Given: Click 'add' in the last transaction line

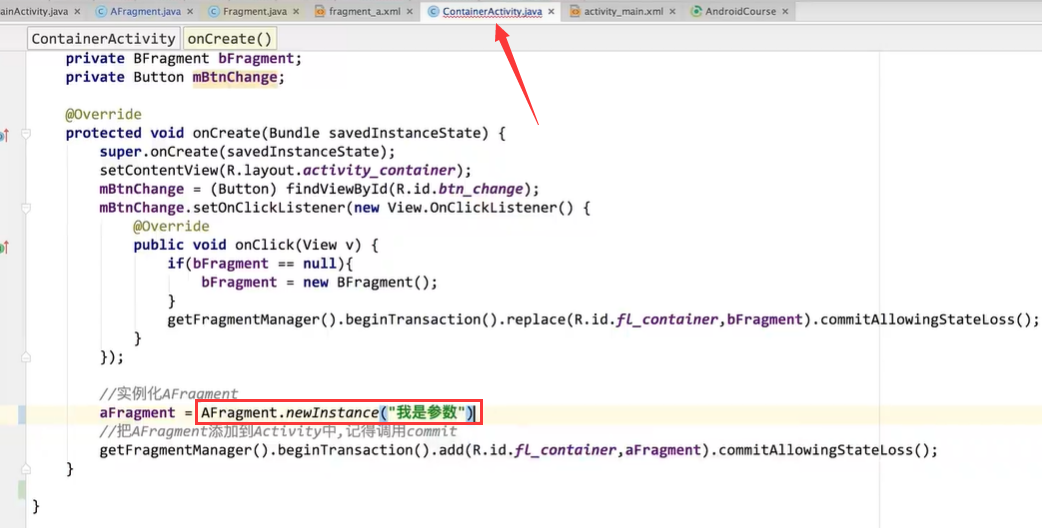Looking at the screenshot, I should [451, 450].
